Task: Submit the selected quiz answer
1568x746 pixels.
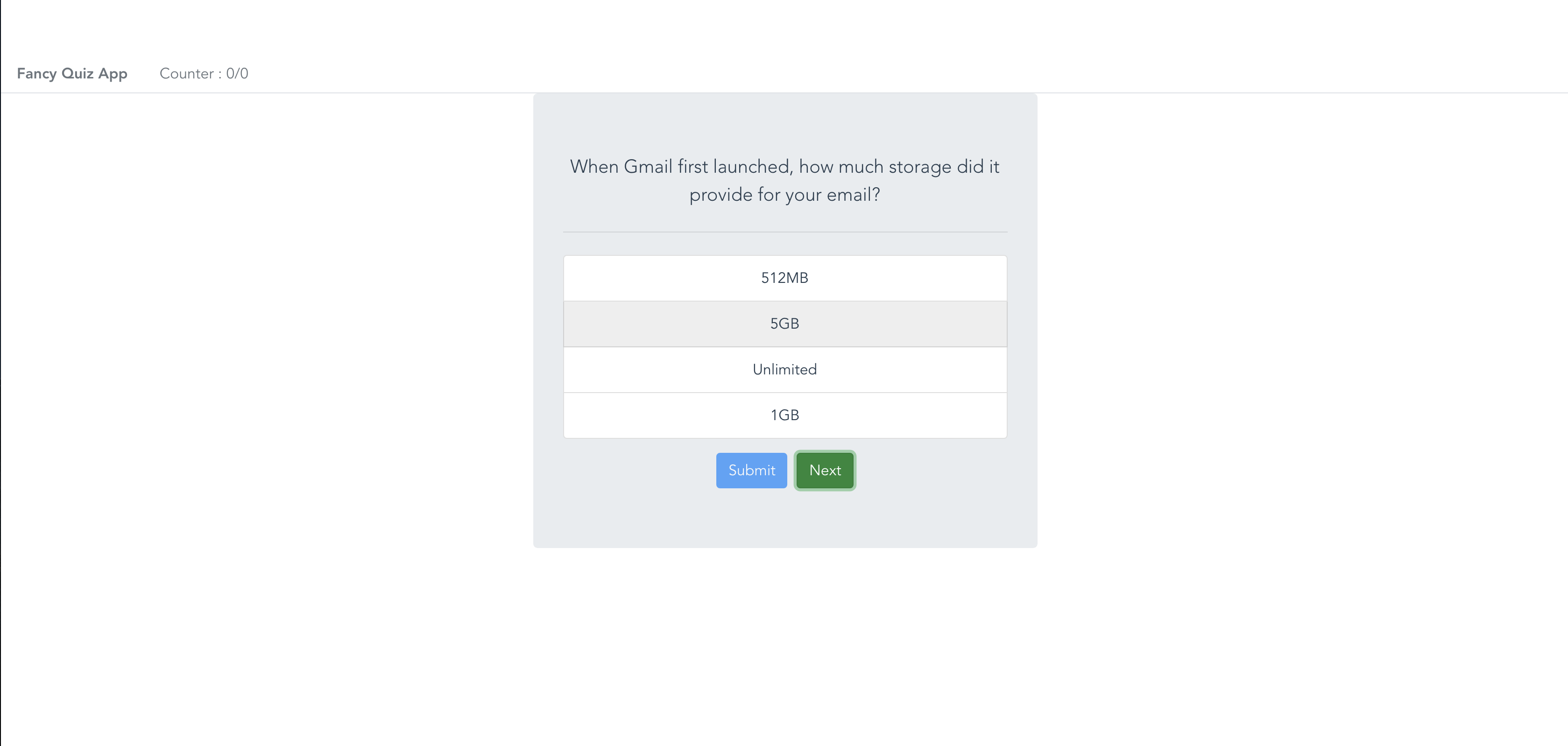Action: (751, 471)
